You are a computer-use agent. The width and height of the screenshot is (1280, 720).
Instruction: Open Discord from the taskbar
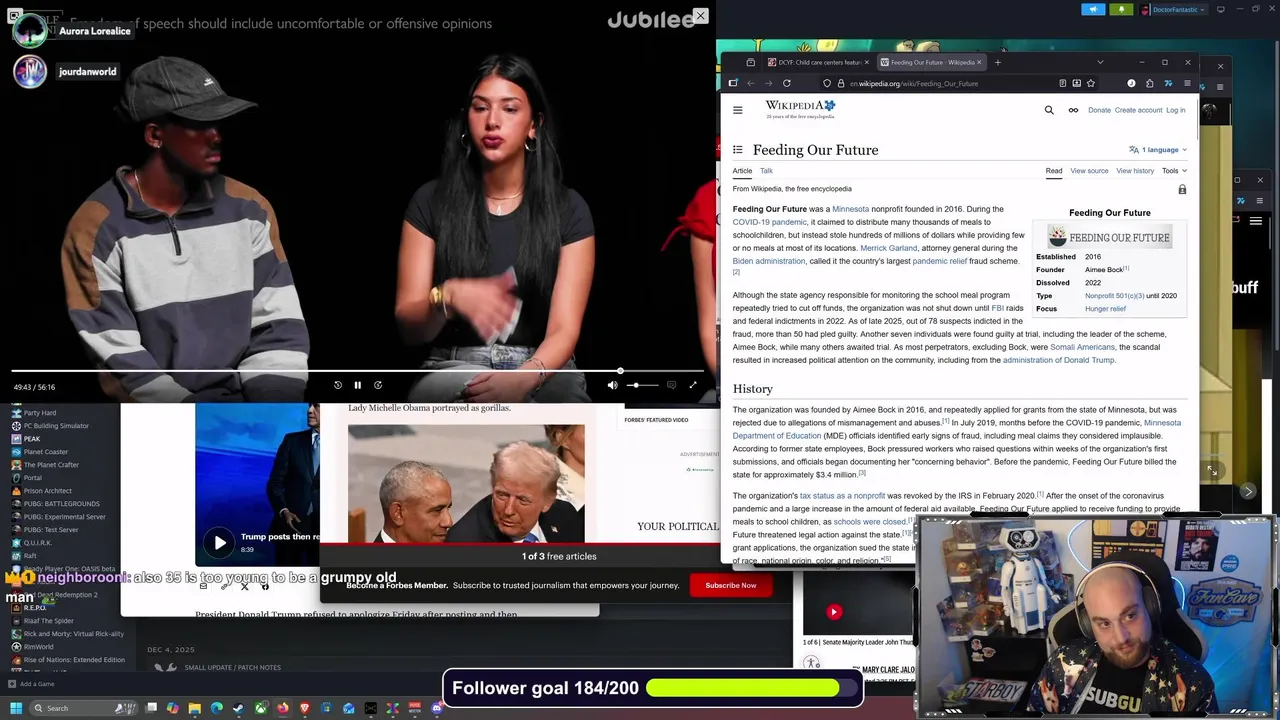436,708
